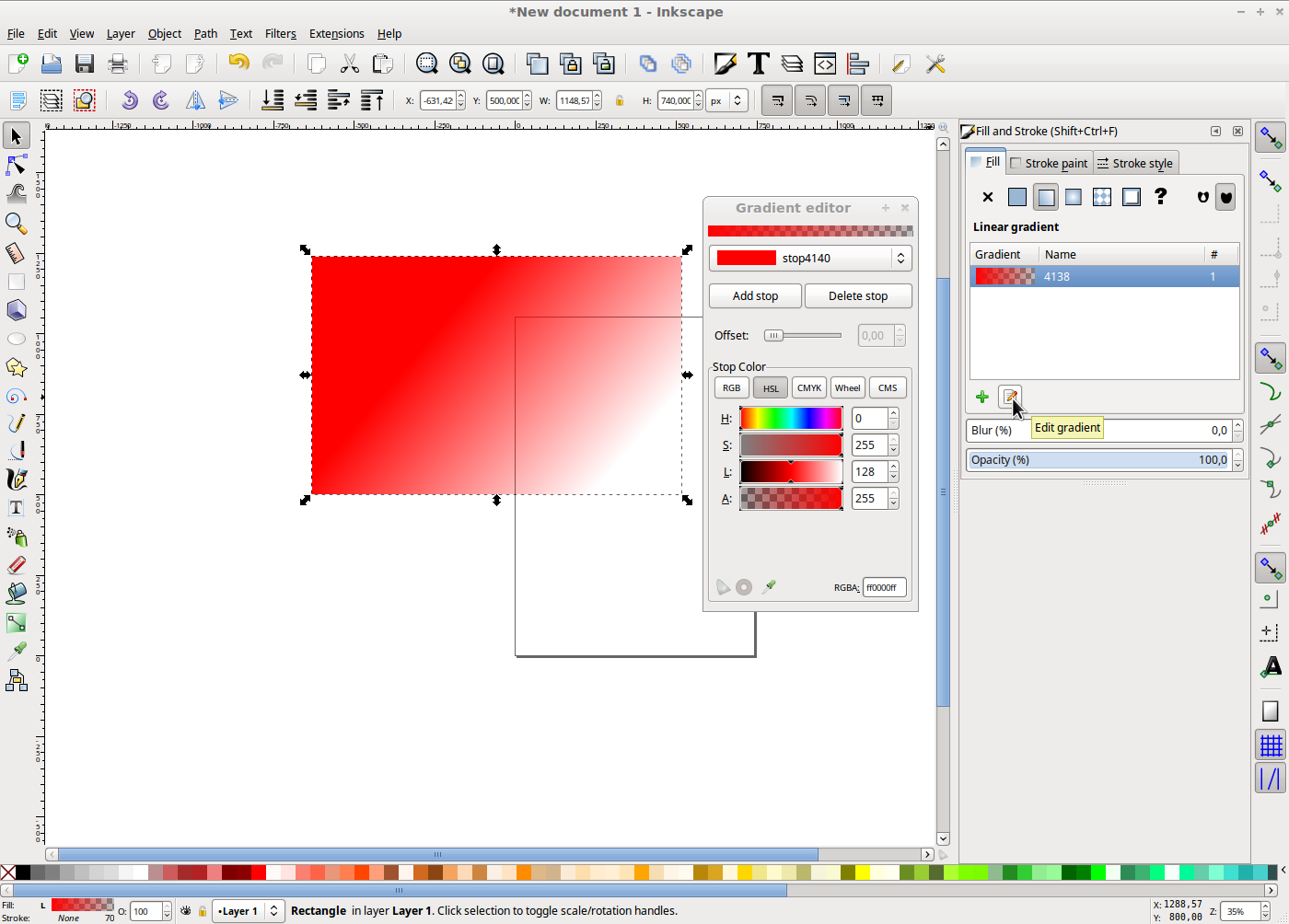
Task: Open the px units dropdown
Action: coord(726,101)
